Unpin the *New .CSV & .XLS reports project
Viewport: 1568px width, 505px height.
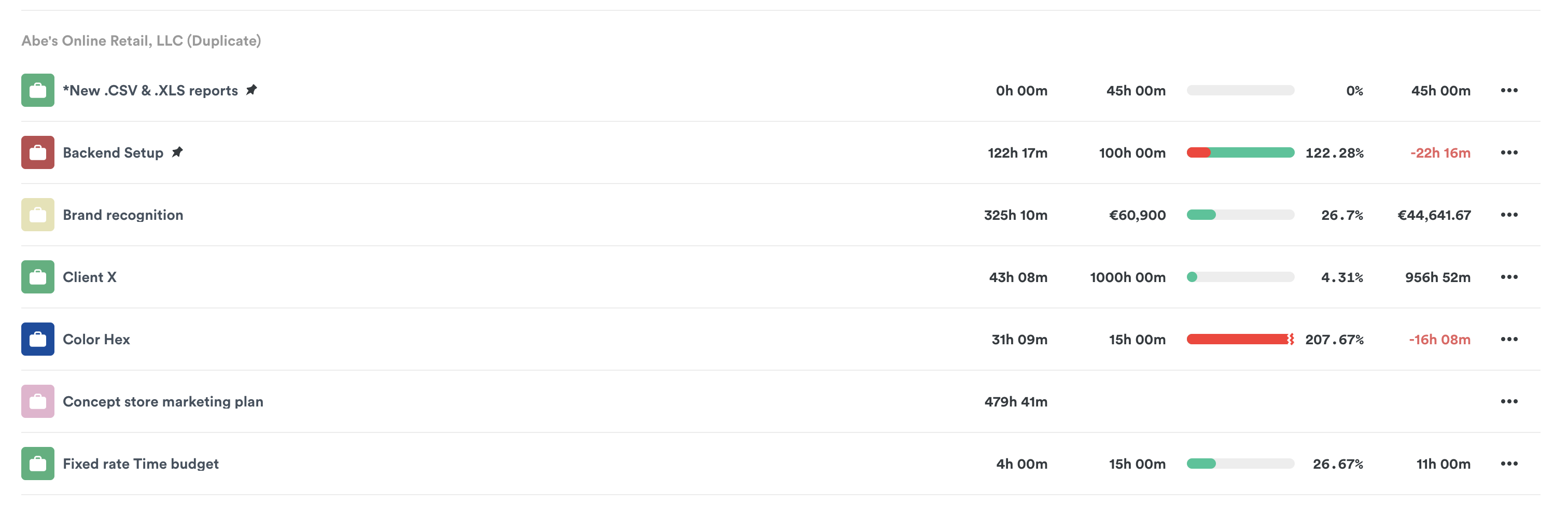(251, 90)
